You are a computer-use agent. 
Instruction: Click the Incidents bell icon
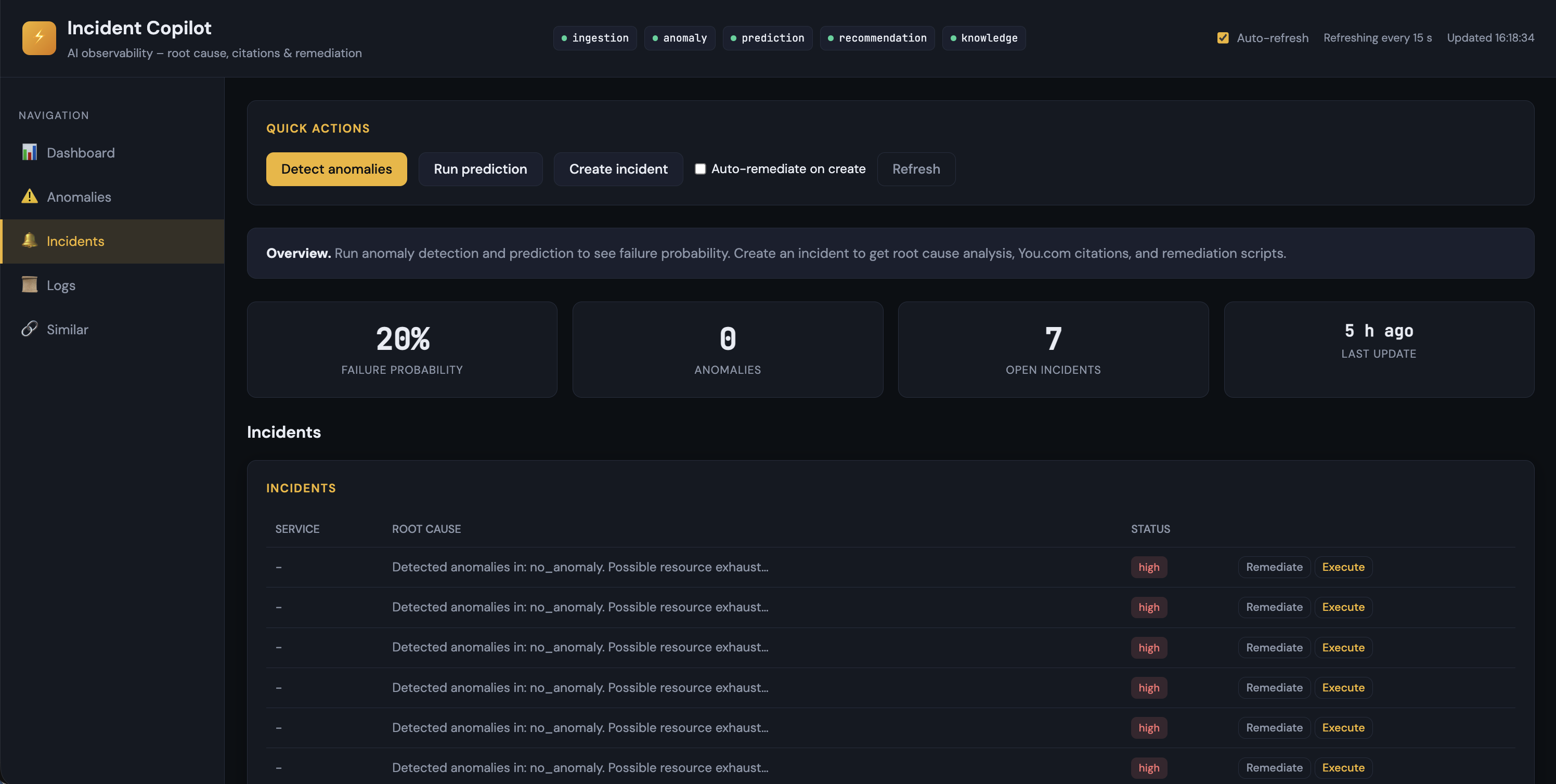pos(29,240)
